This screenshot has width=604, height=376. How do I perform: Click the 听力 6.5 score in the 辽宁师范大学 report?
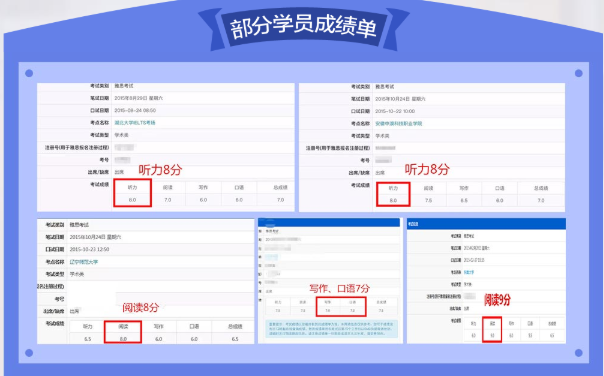(87, 339)
